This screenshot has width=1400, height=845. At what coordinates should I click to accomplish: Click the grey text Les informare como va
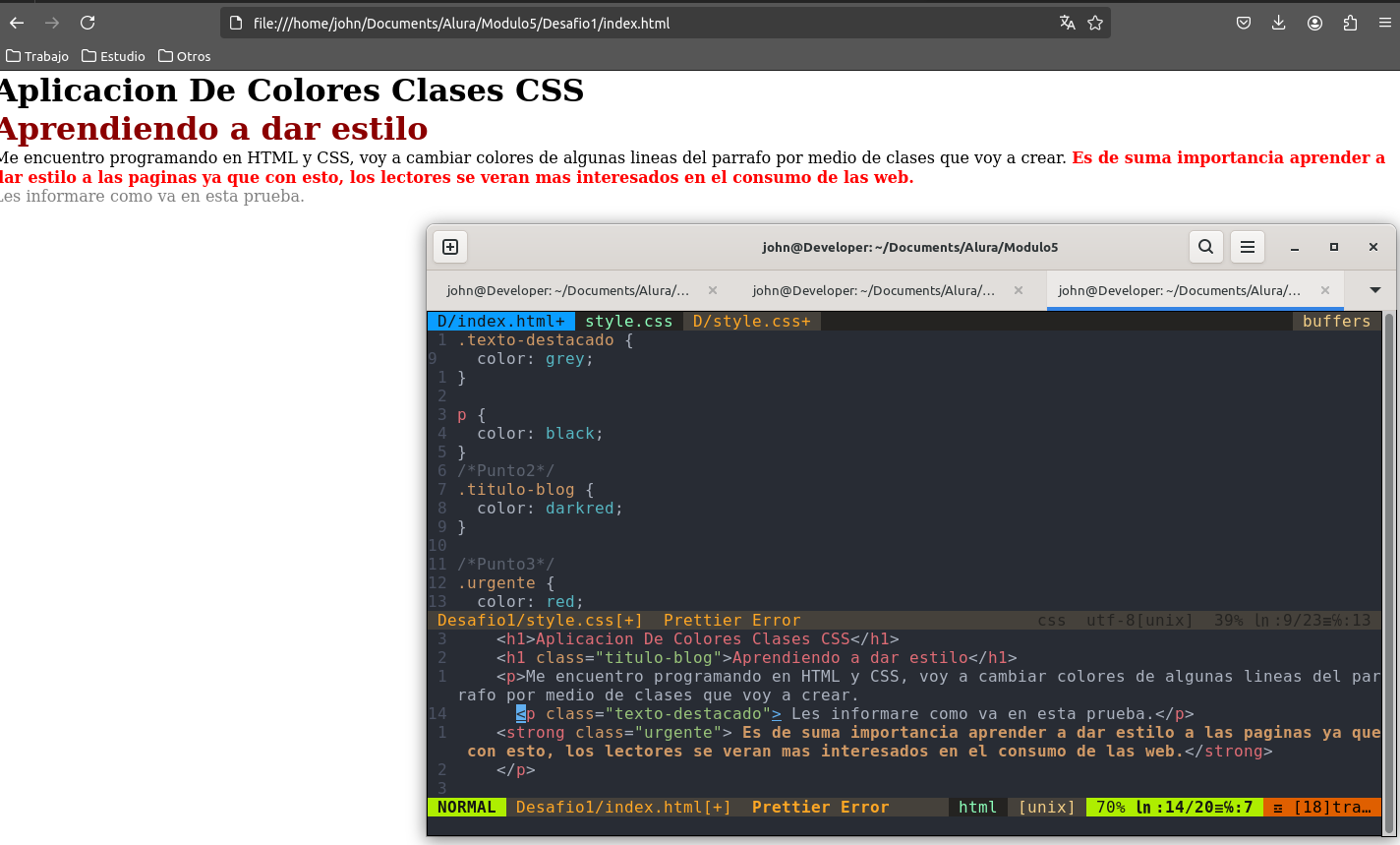click(x=152, y=197)
